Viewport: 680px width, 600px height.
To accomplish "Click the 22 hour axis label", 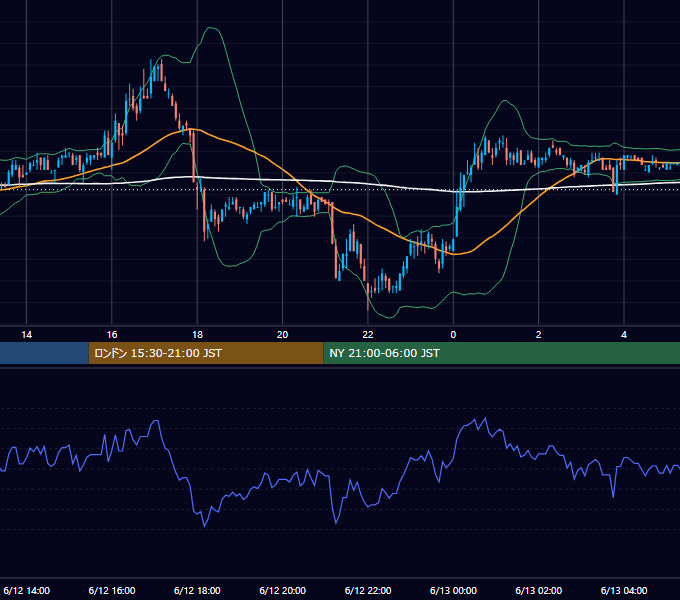I will point(368,335).
